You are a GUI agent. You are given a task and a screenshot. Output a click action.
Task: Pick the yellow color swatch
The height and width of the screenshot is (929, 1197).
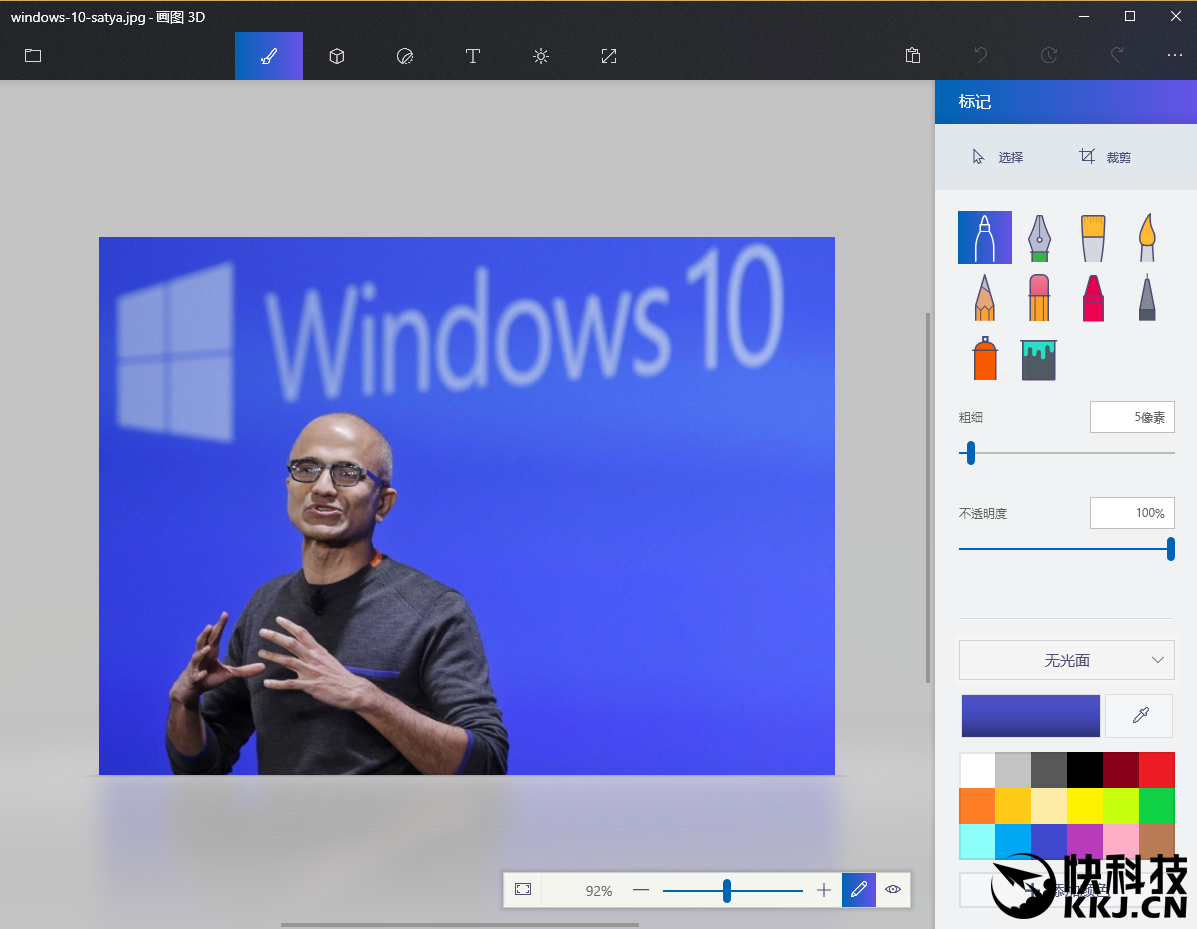coord(1084,805)
